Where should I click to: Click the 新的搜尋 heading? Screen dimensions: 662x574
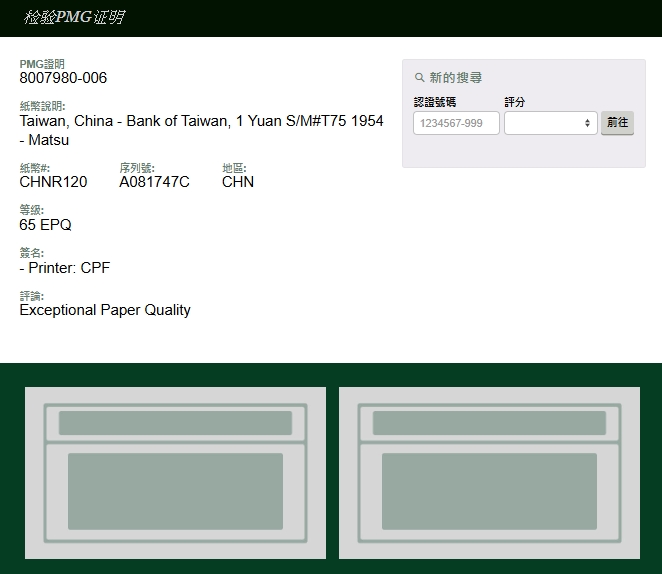pos(456,78)
